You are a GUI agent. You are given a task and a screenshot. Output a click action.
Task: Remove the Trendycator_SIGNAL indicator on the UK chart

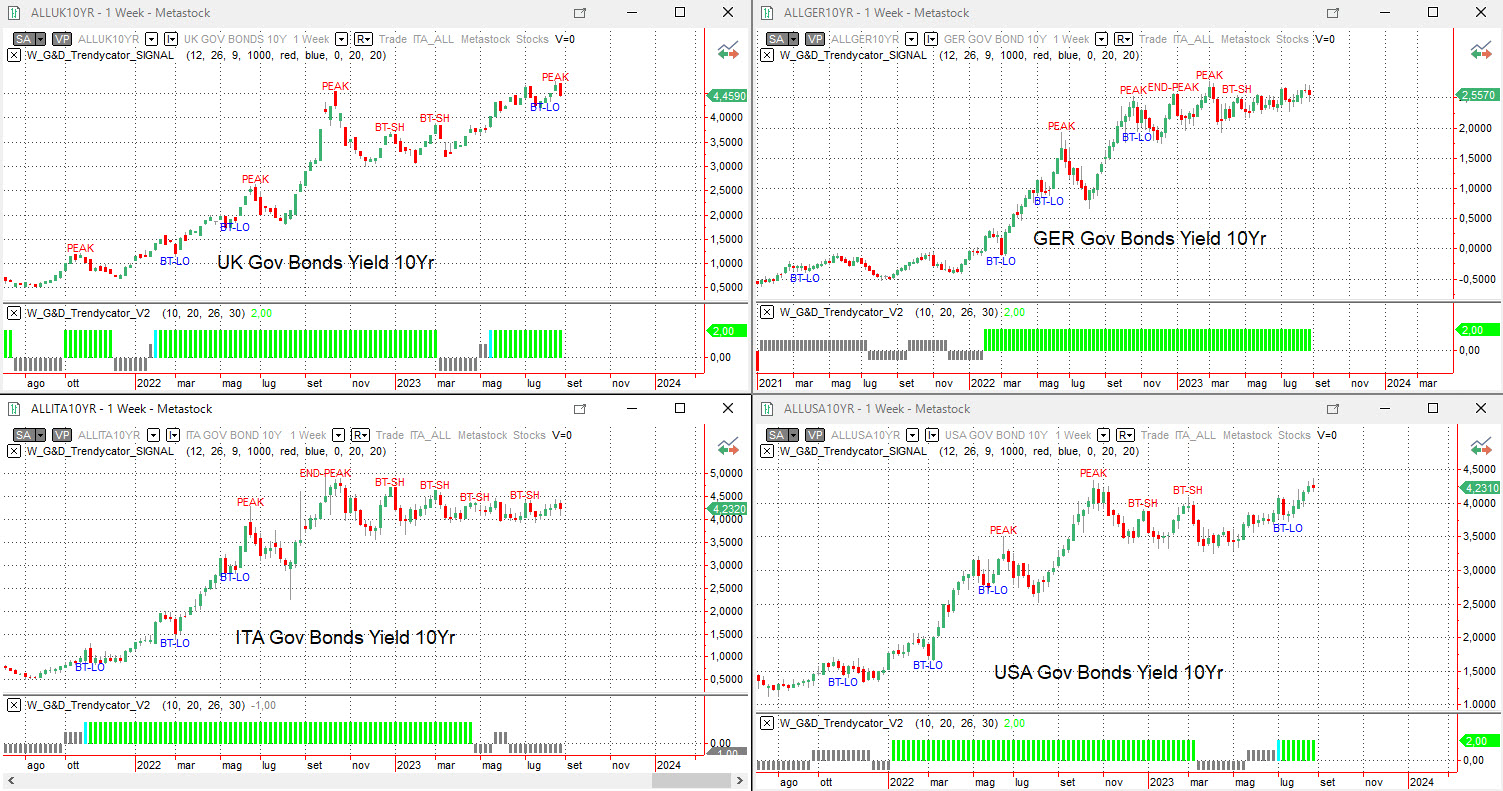tap(13, 55)
